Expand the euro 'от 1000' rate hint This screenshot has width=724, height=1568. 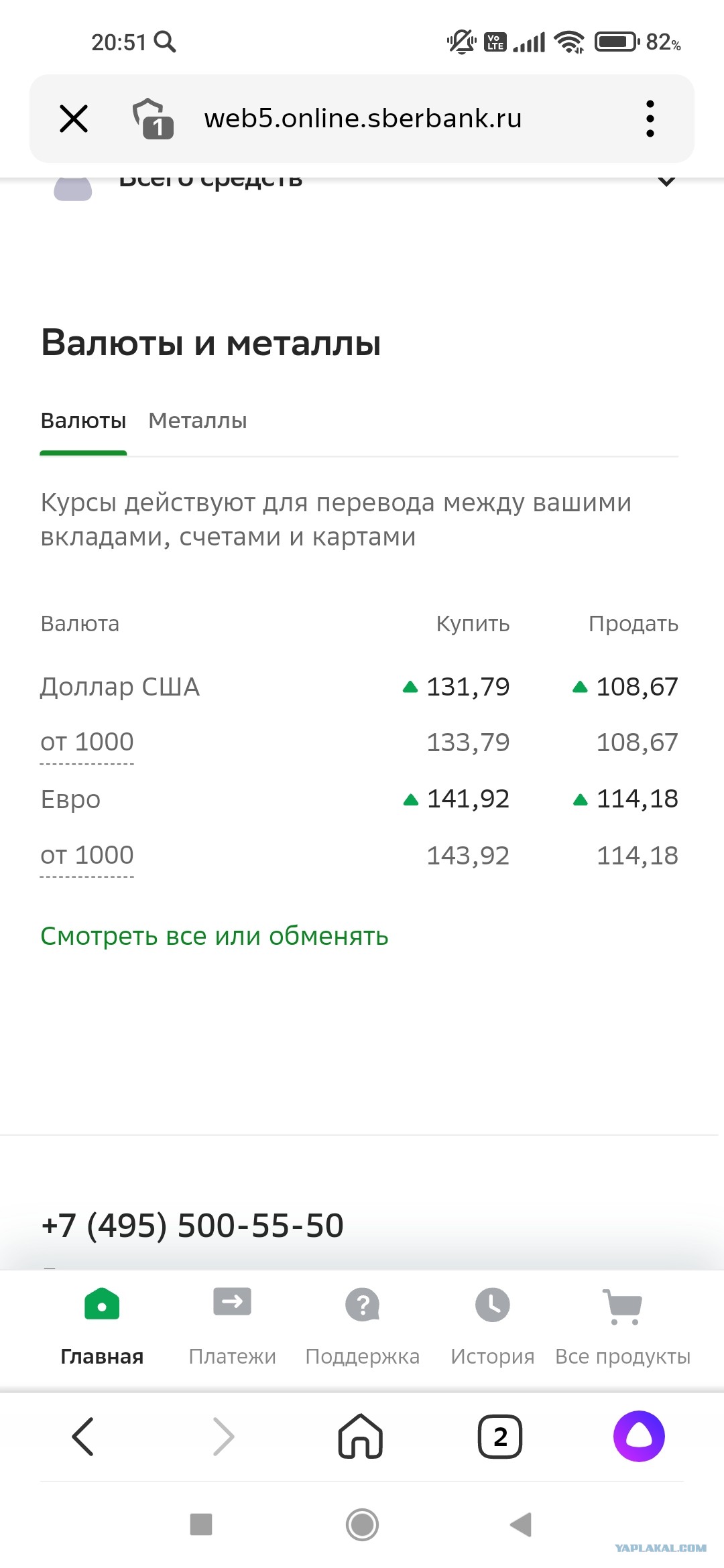(x=87, y=856)
